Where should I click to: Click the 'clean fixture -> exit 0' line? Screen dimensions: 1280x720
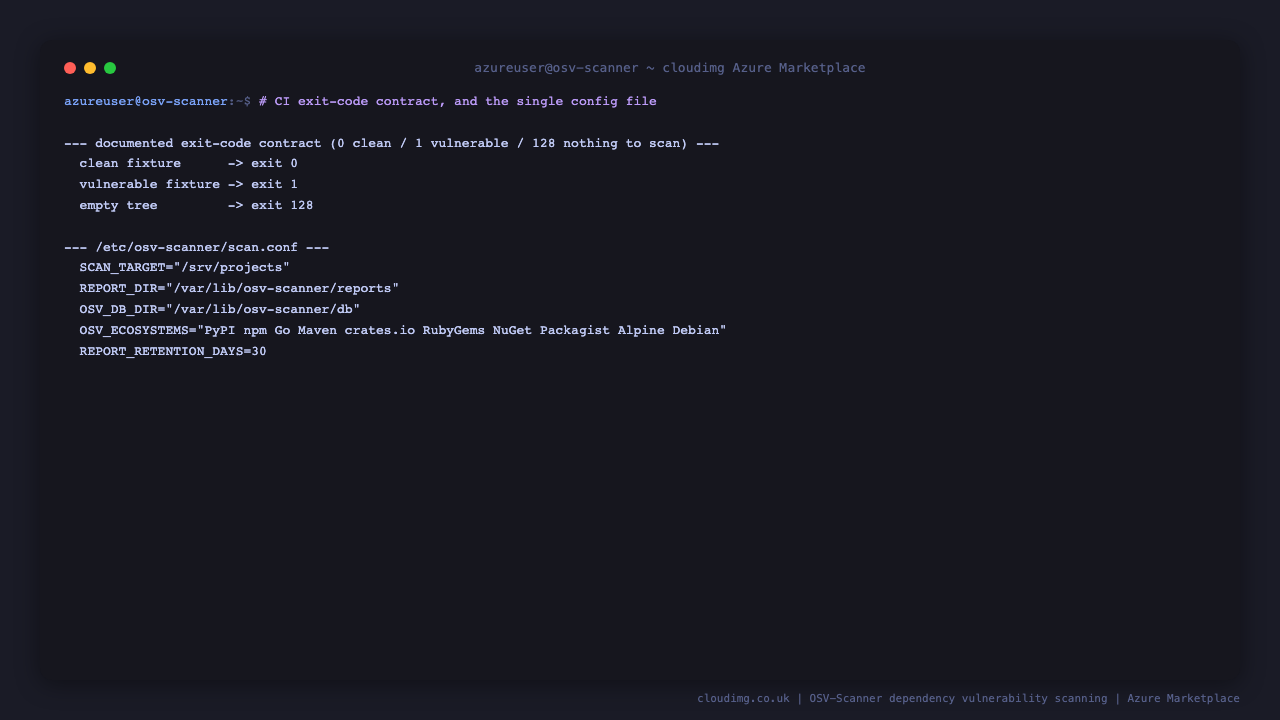pos(189,164)
